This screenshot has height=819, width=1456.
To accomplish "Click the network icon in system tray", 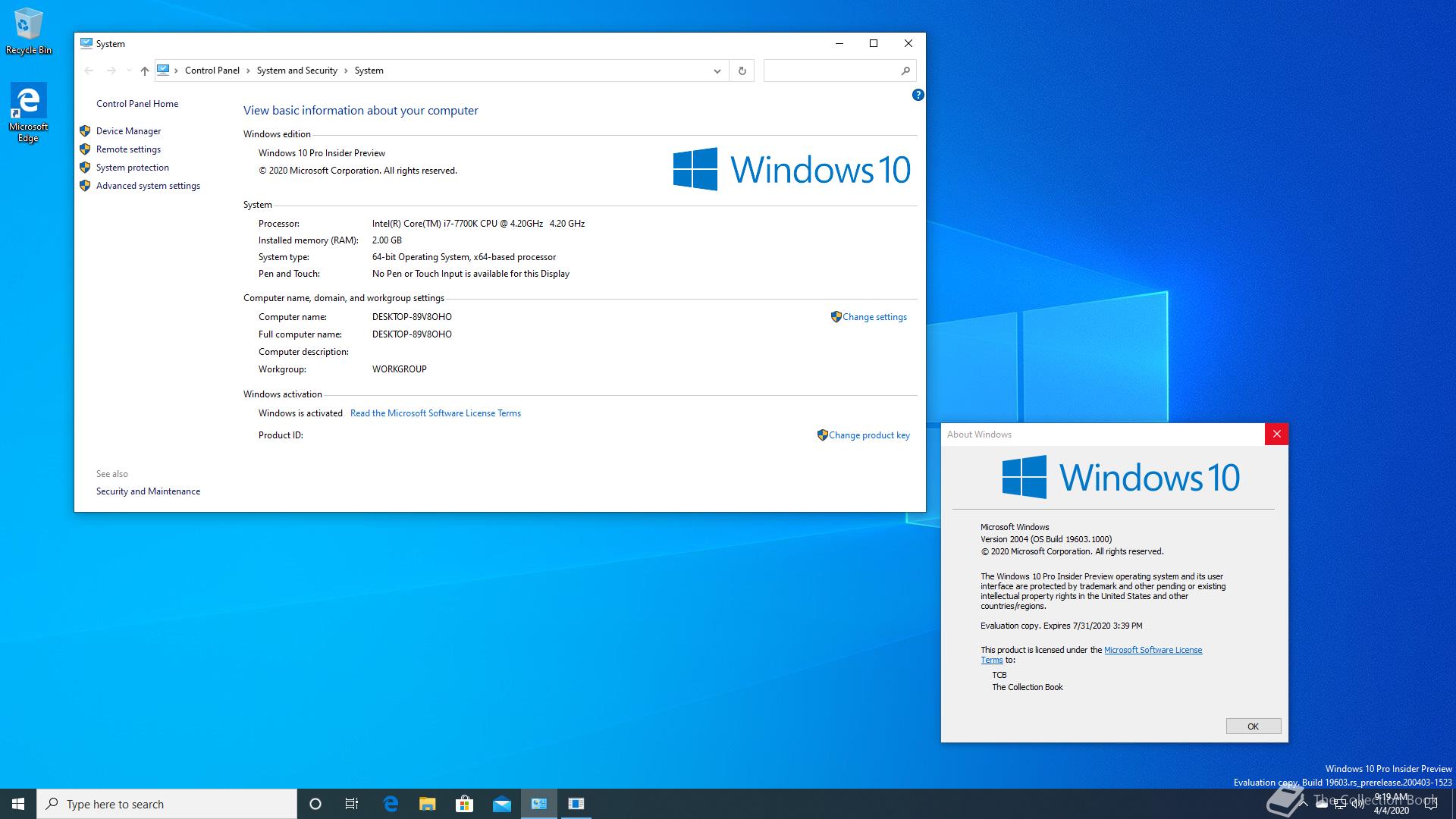I will tap(1340, 805).
